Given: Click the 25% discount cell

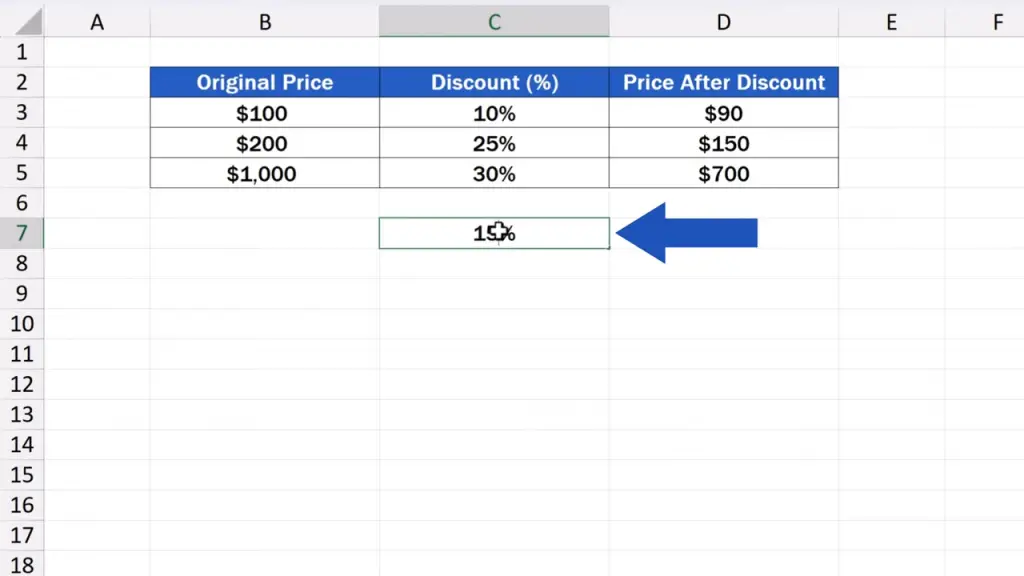Looking at the screenshot, I should pyautogui.click(x=494, y=143).
